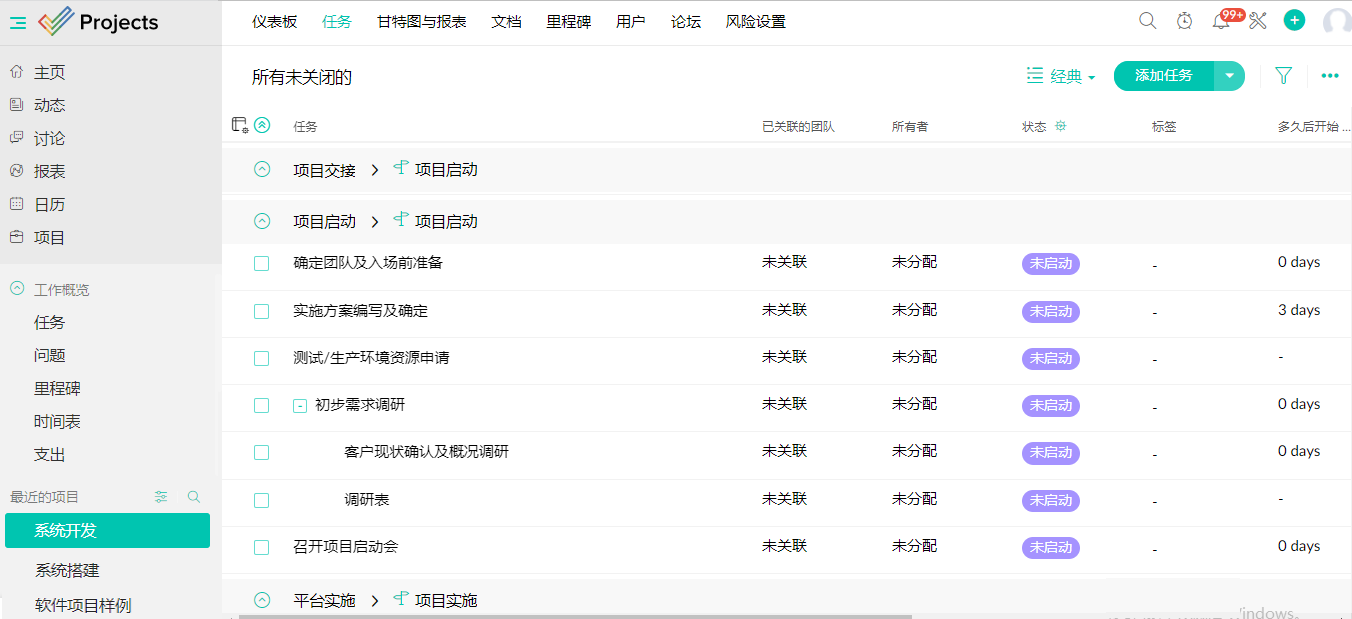The image size is (1352, 619).
Task: Collapse the 平台实施 task list group
Action: click(262, 600)
